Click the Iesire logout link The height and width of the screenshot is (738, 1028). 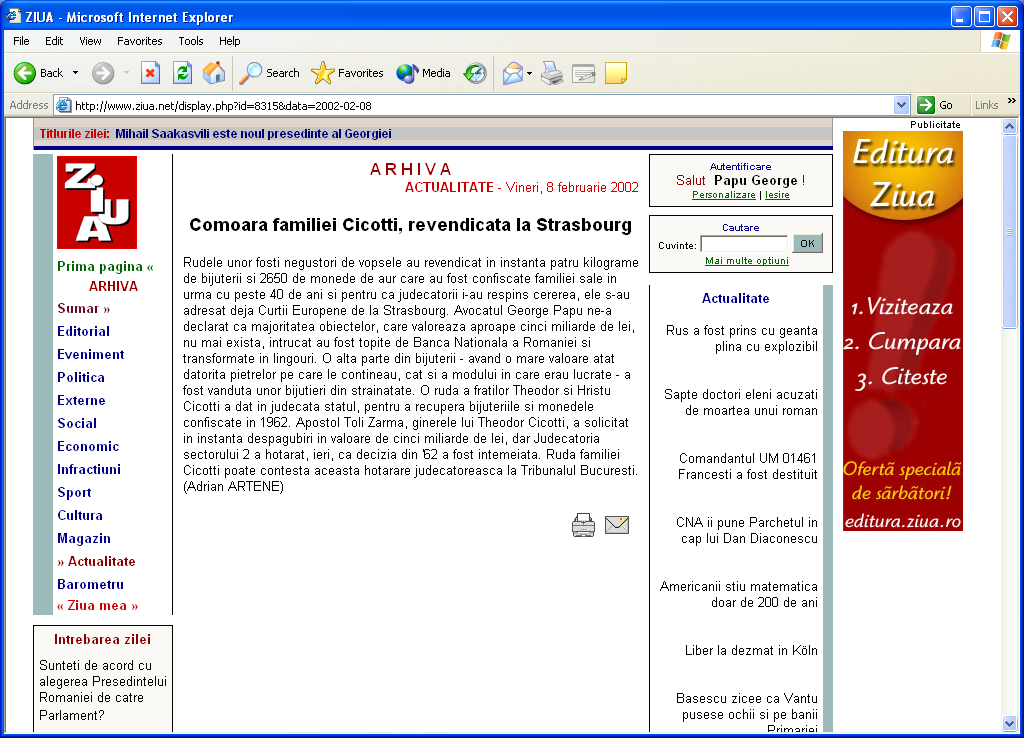777,195
